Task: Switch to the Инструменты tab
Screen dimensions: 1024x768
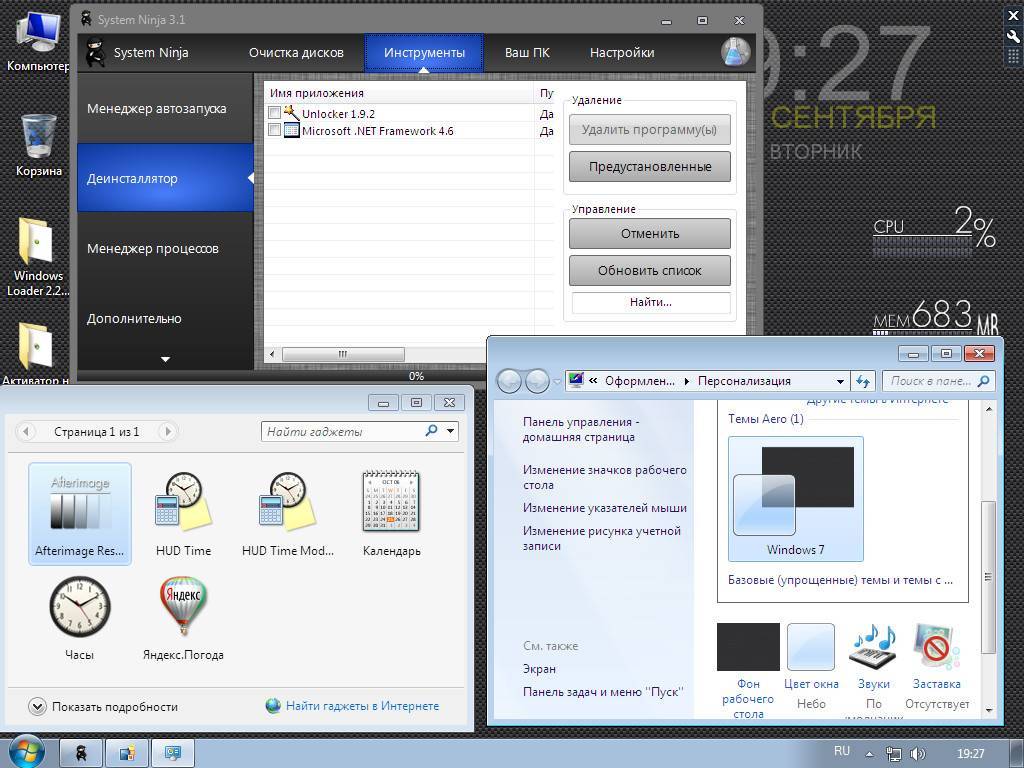Action: [424, 52]
